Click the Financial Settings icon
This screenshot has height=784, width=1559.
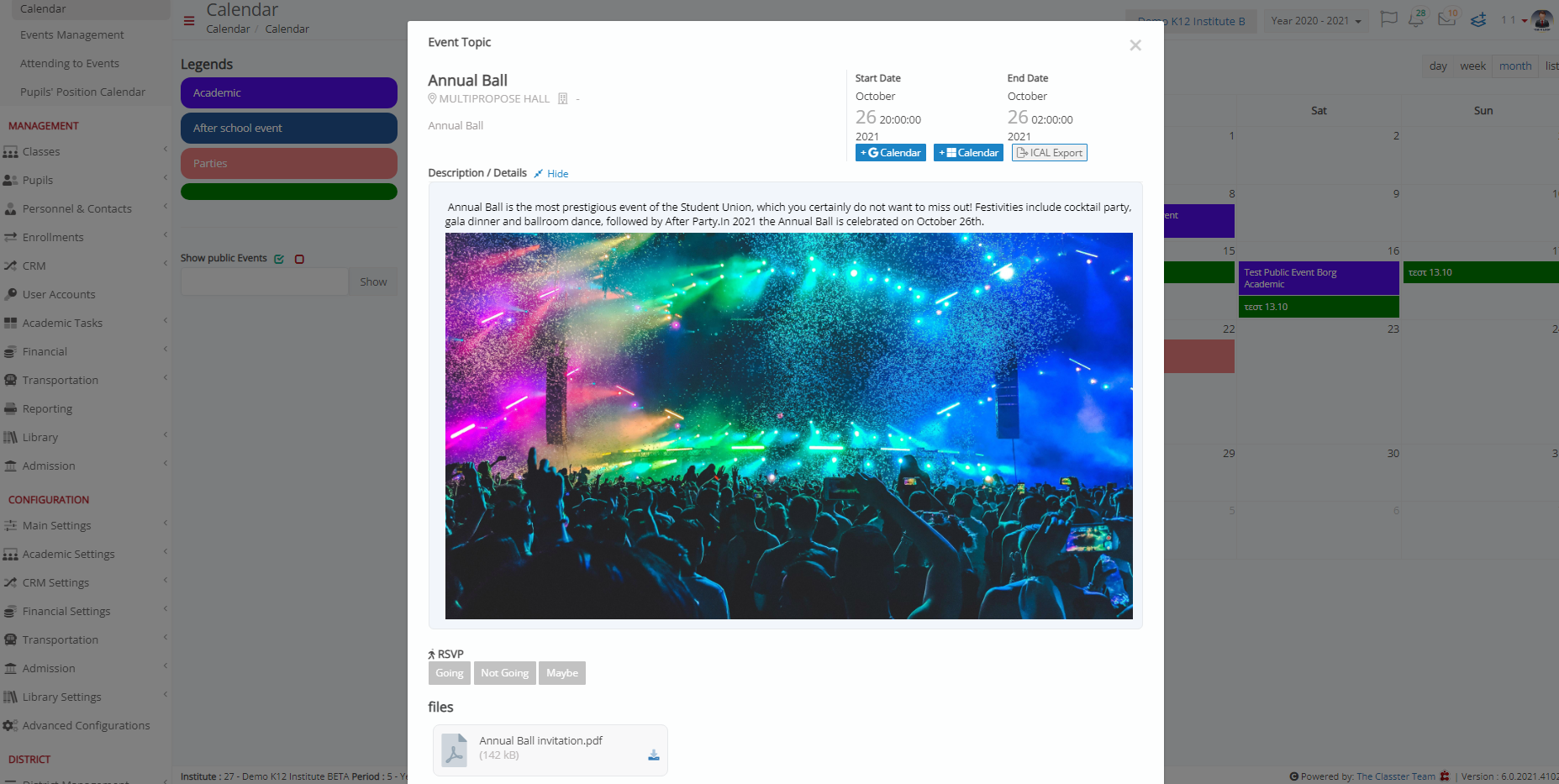tap(11, 612)
